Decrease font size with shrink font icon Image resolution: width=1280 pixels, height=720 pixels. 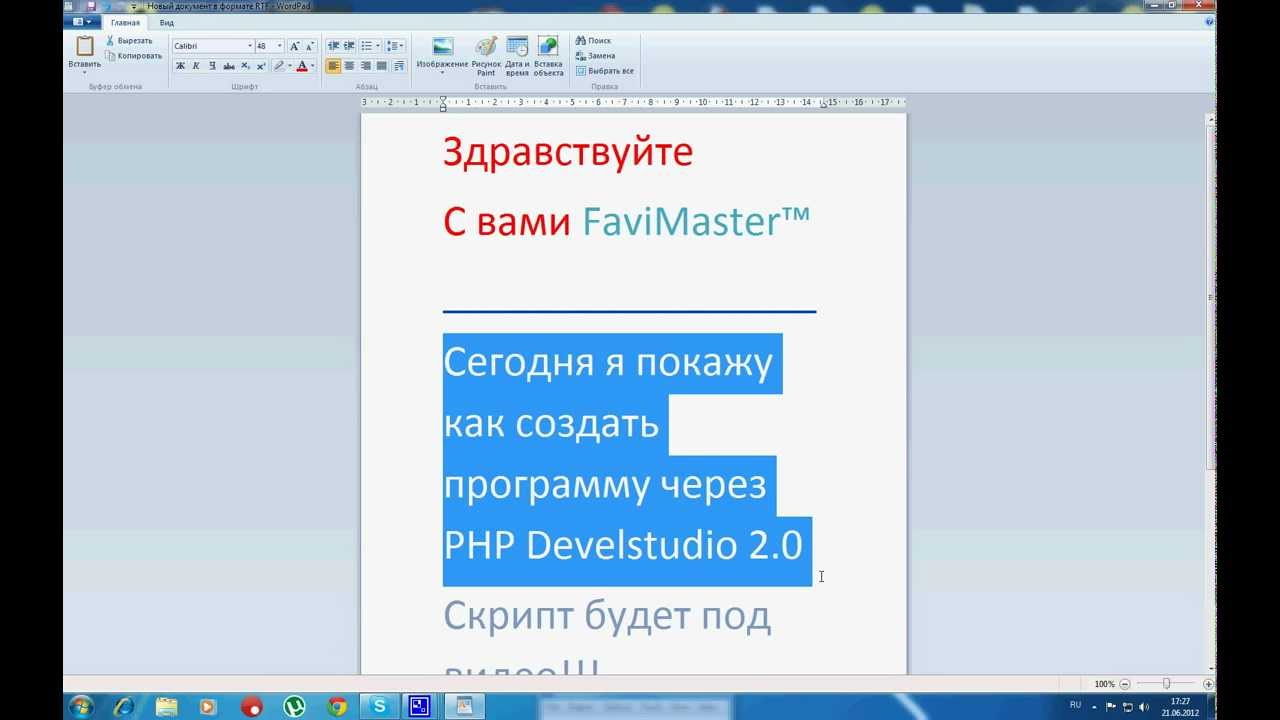click(310, 46)
